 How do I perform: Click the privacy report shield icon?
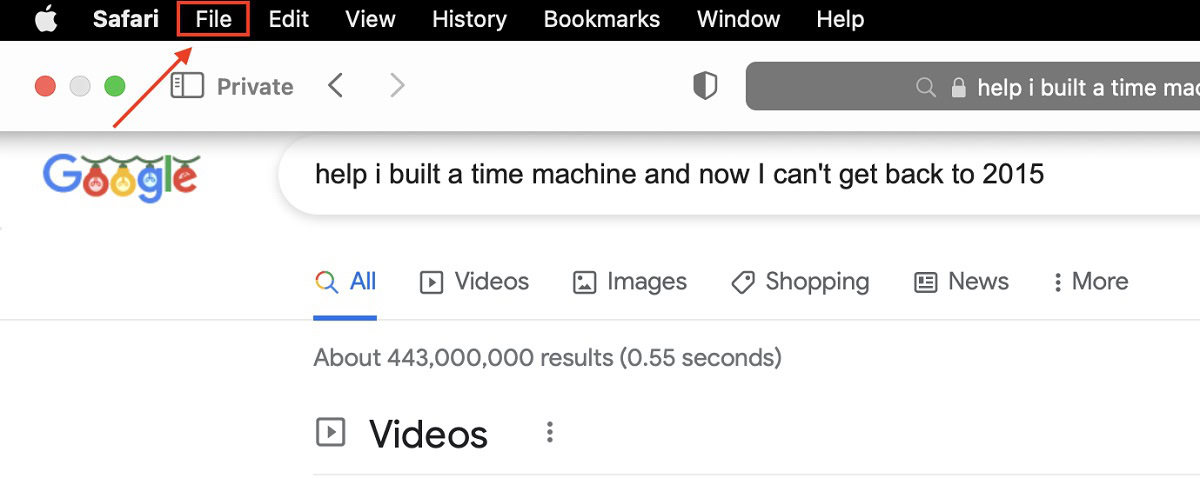click(x=705, y=86)
